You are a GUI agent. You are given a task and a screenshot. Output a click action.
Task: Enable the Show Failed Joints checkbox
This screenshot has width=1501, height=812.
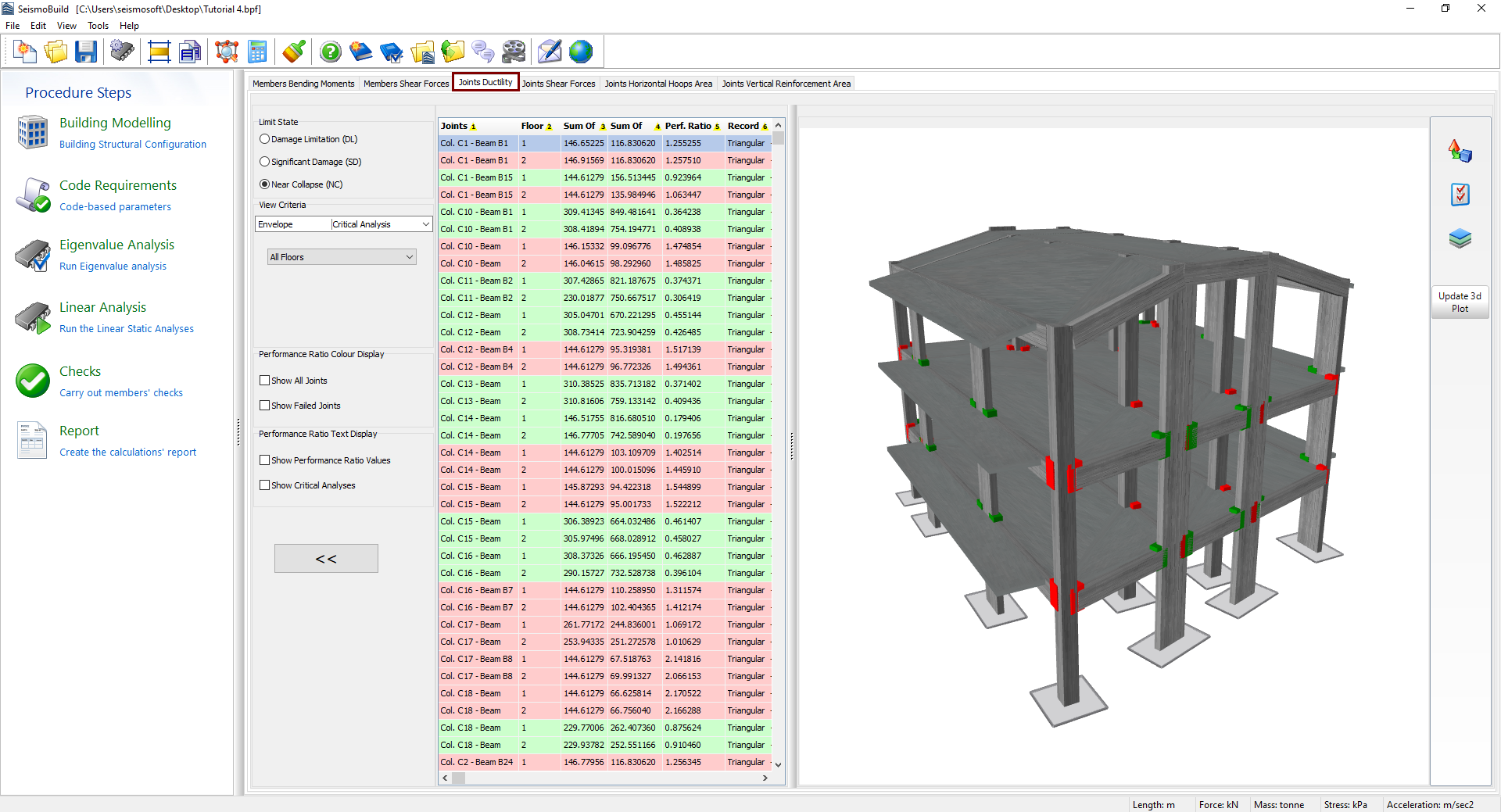(x=265, y=406)
